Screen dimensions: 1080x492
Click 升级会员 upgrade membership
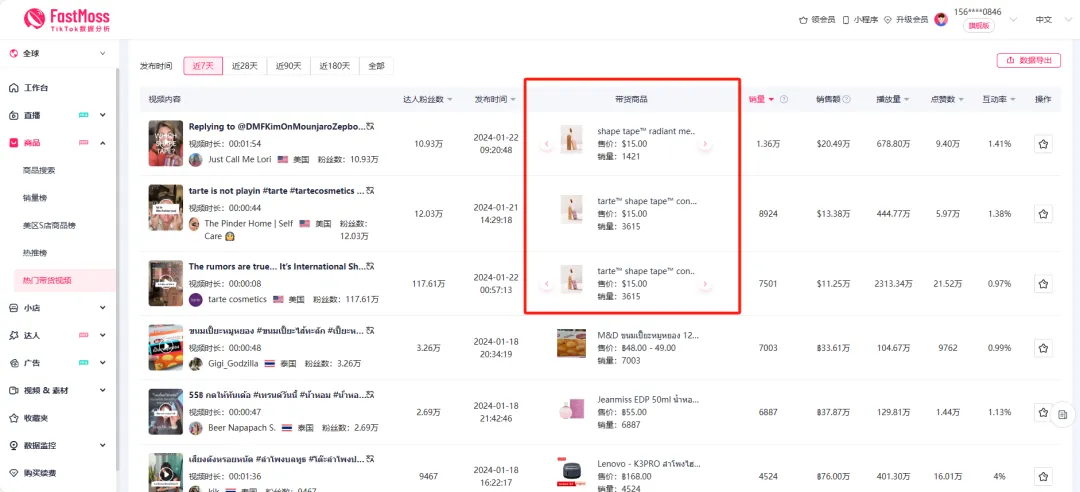(x=906, y=20)
